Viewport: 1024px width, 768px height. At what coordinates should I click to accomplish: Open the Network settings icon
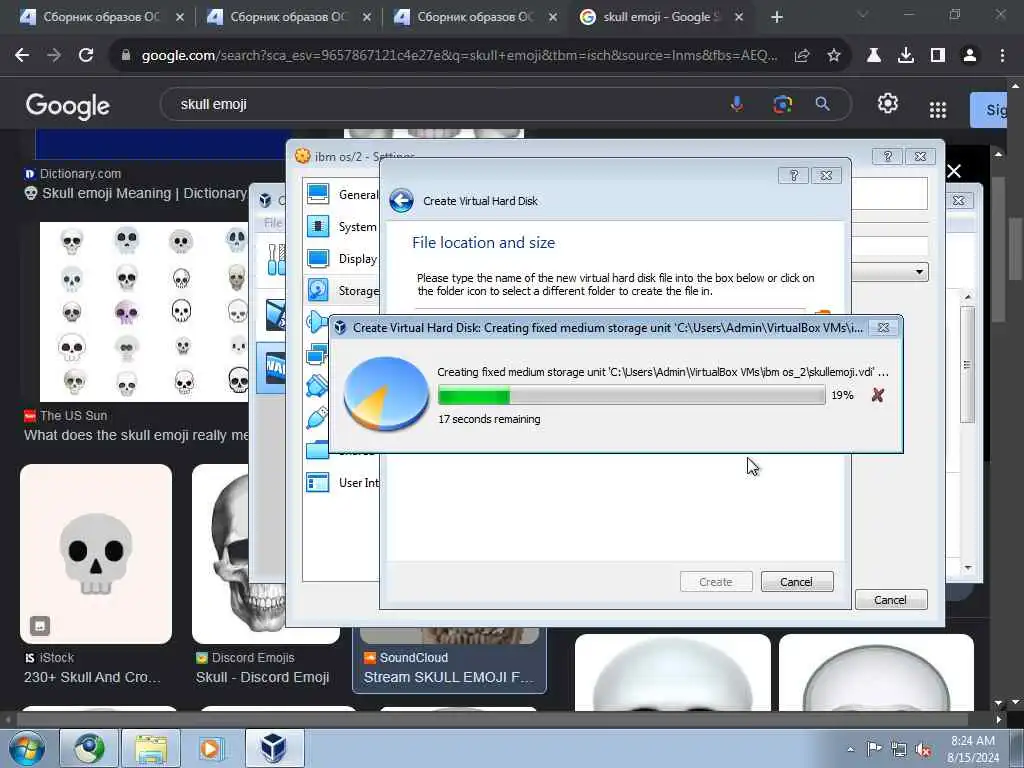(317, 355)
